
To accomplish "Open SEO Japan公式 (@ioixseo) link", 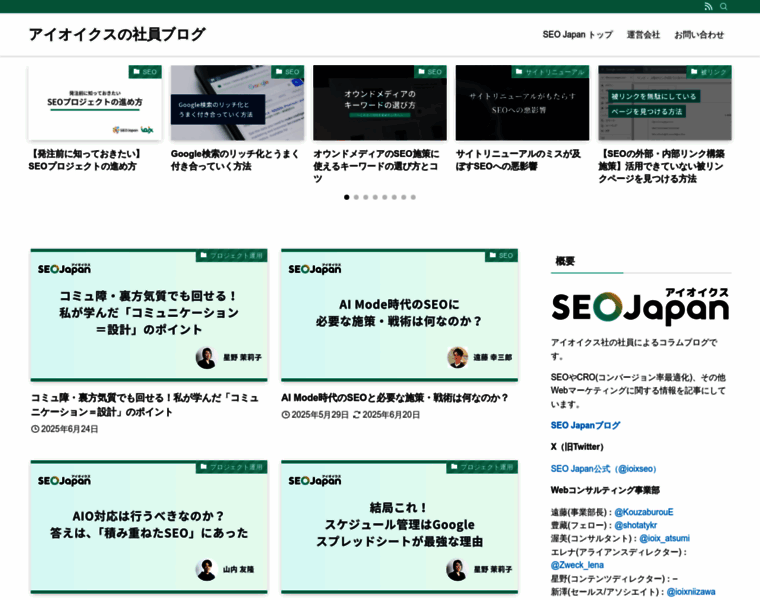I will (x=603, y=469).
